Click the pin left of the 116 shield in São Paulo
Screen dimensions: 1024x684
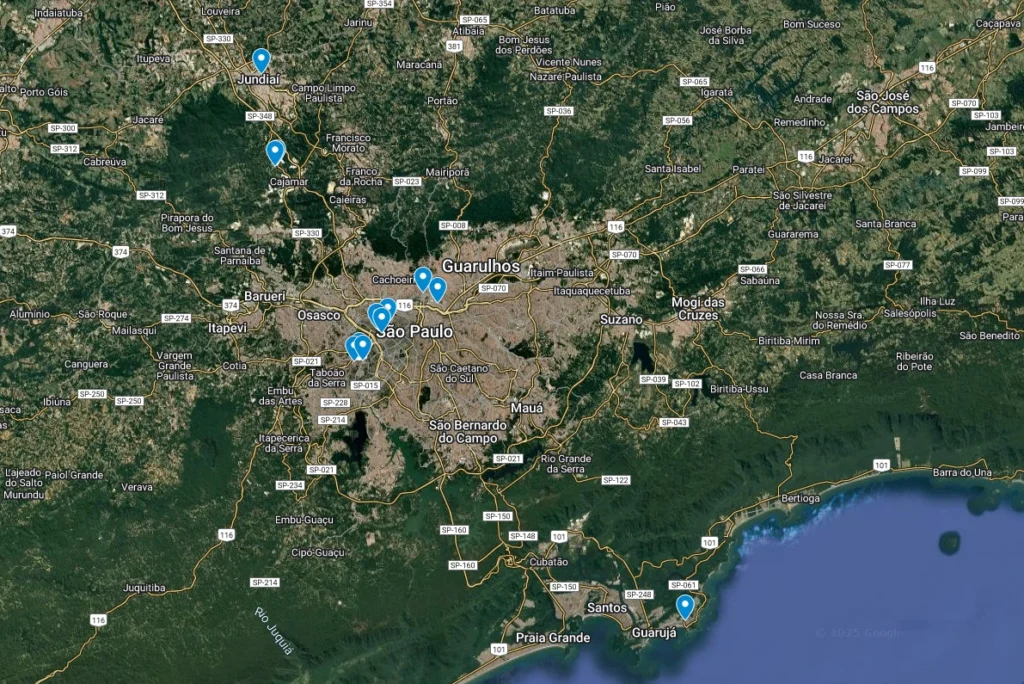click(388, 306)
